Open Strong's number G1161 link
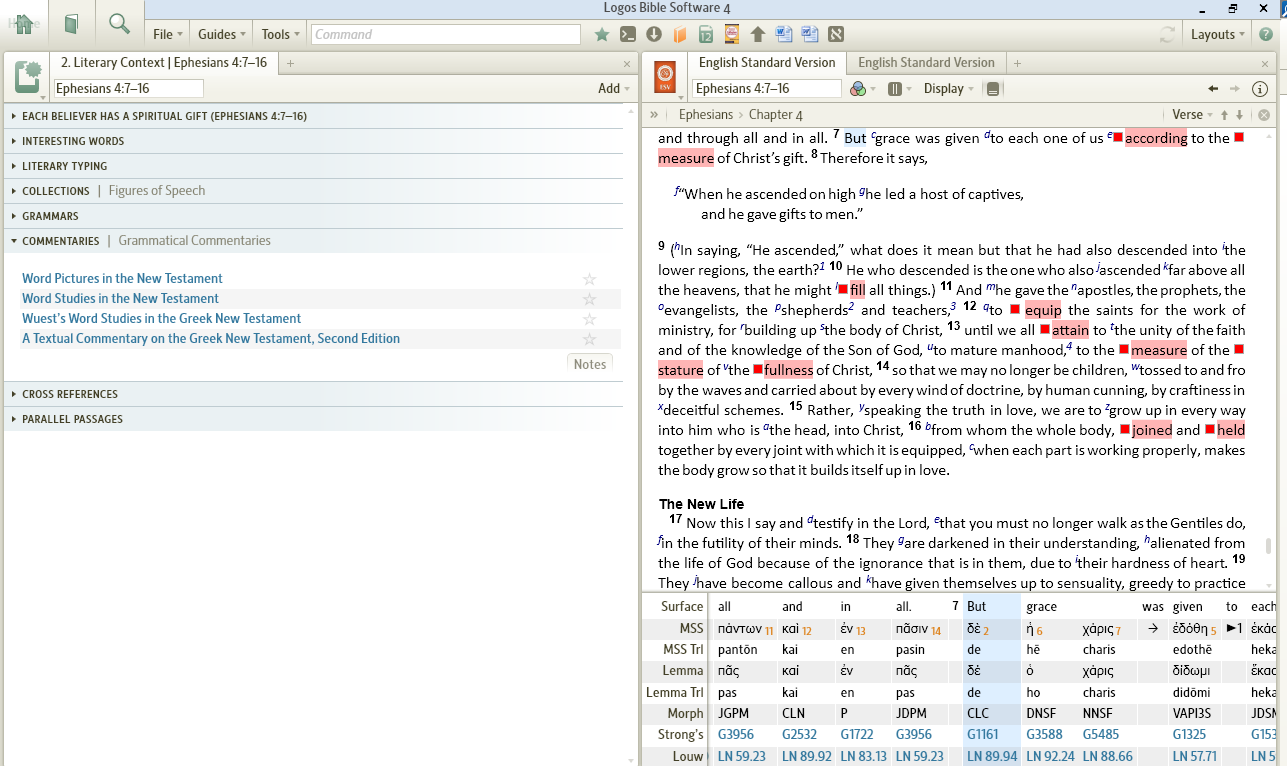 pyautogui.click(x=985, y=735)
